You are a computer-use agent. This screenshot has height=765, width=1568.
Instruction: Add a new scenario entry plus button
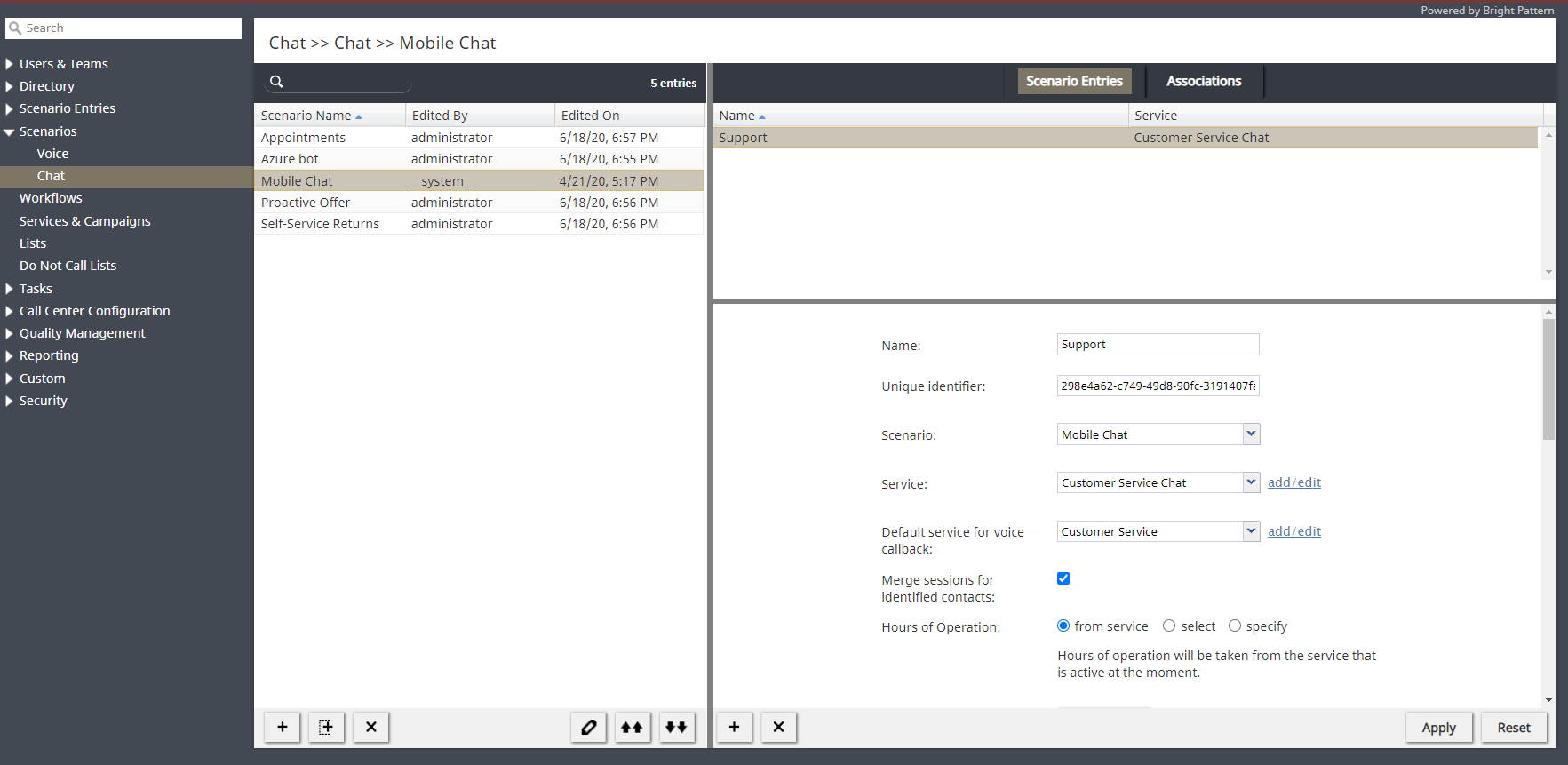tap(735, 727)
